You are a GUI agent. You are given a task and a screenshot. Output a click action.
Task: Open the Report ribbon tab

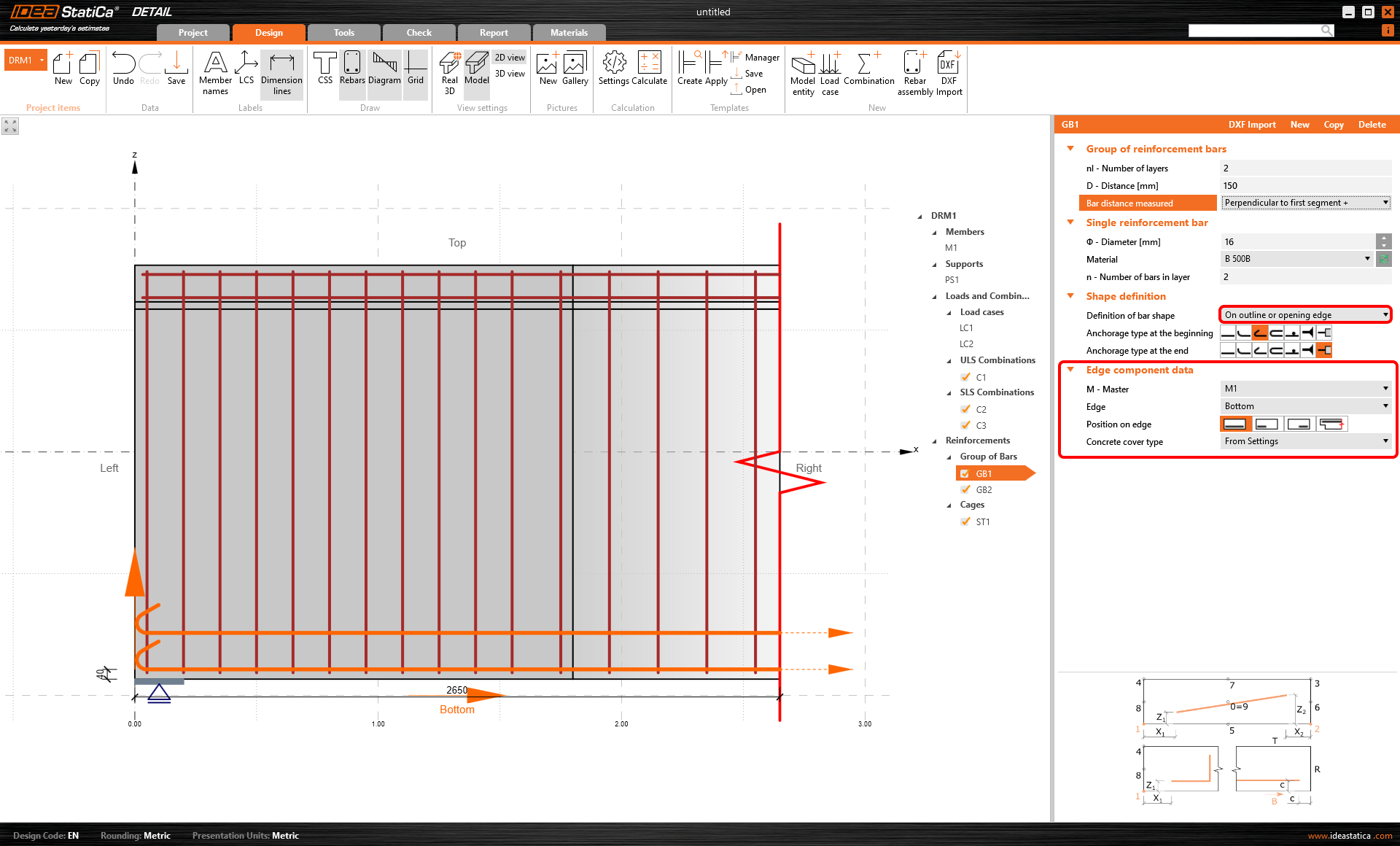(x=494, y=32)
